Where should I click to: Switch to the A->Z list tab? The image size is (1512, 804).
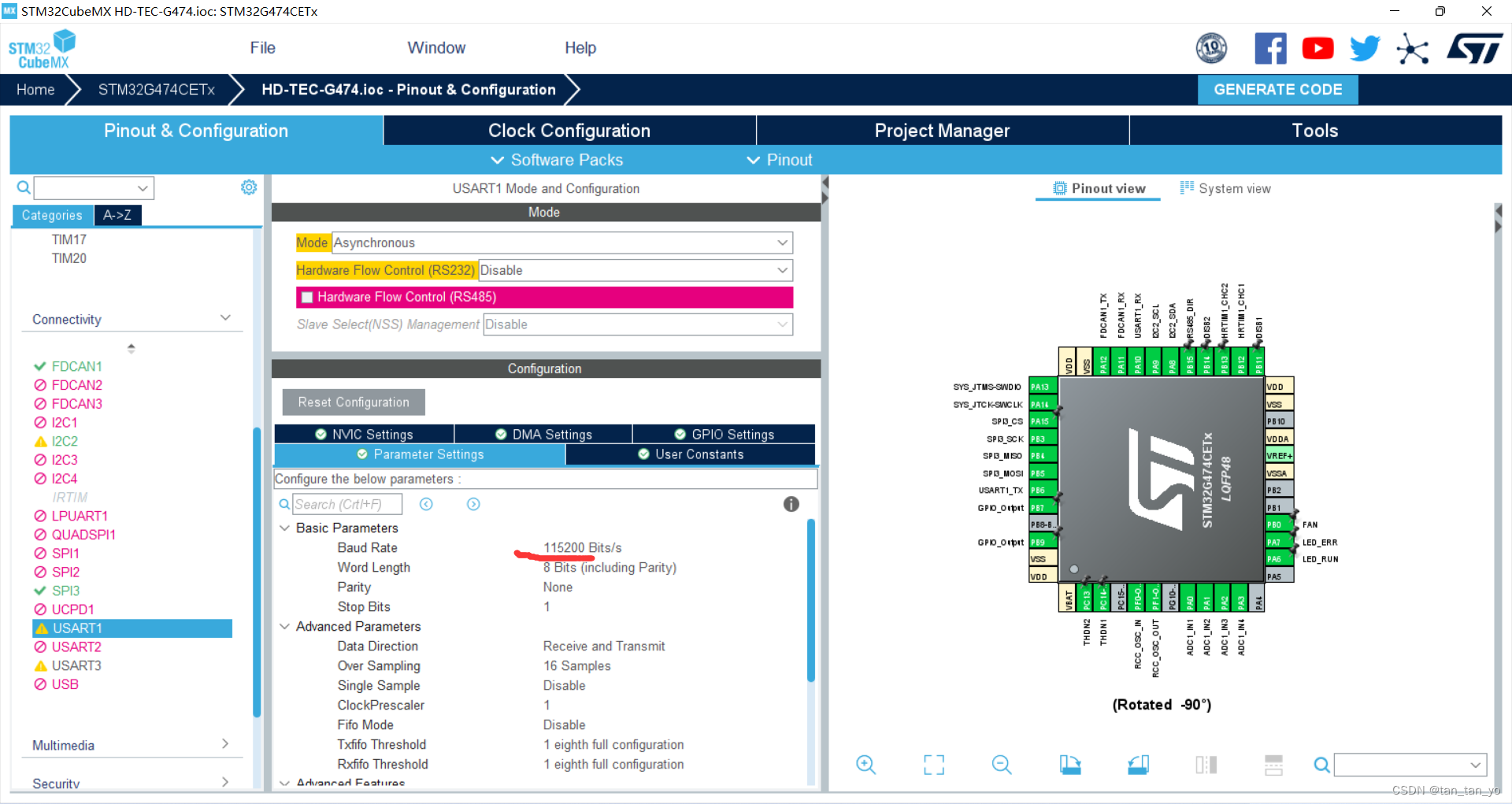117,215
